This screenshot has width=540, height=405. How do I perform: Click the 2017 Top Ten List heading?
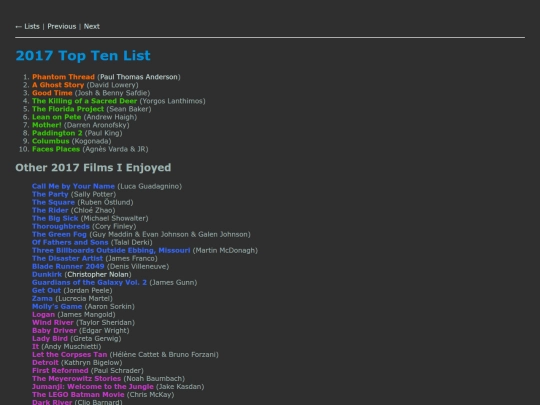click(x=83, y=56)
